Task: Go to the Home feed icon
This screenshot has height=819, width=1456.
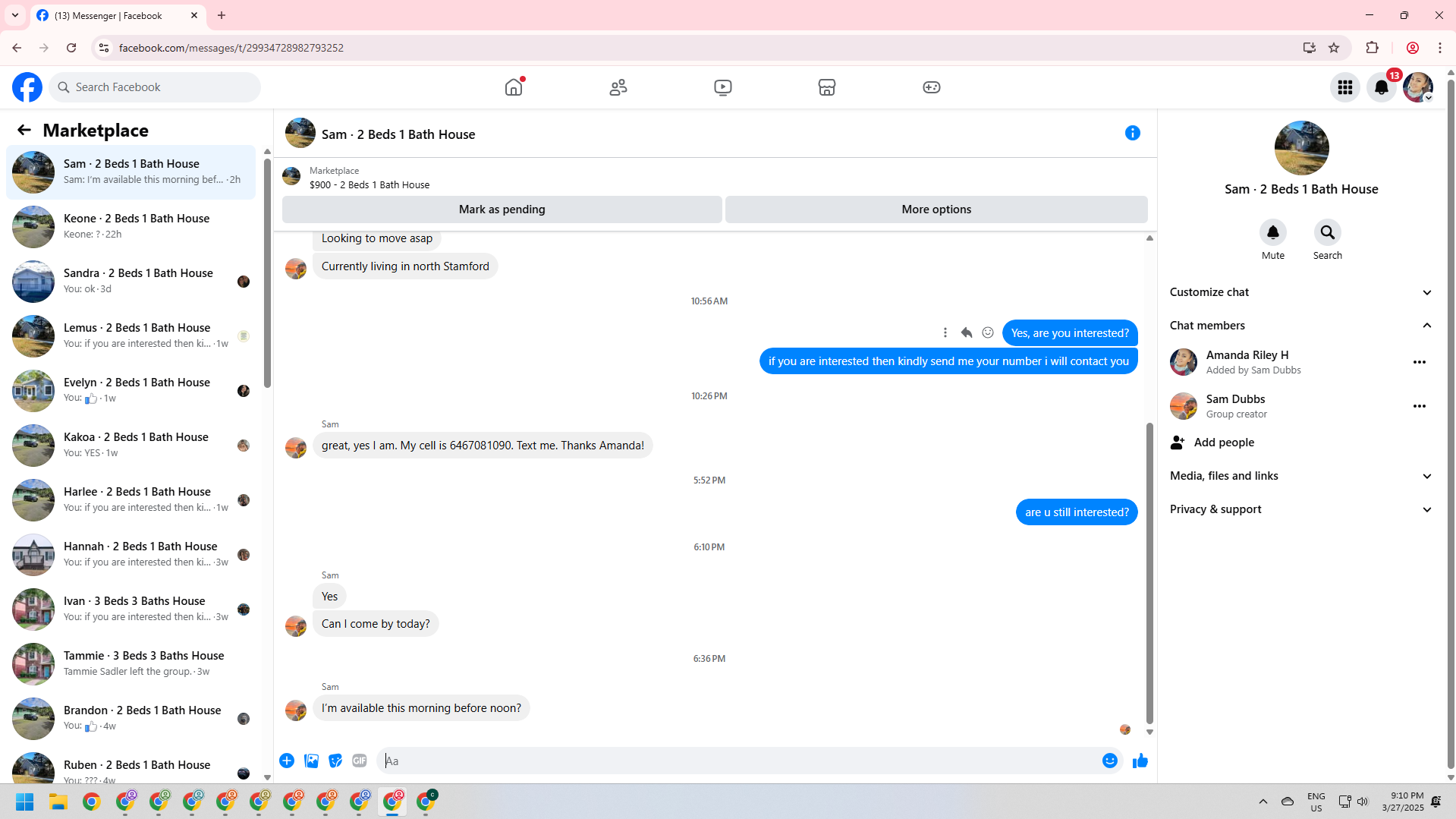Action: point(514,87)
